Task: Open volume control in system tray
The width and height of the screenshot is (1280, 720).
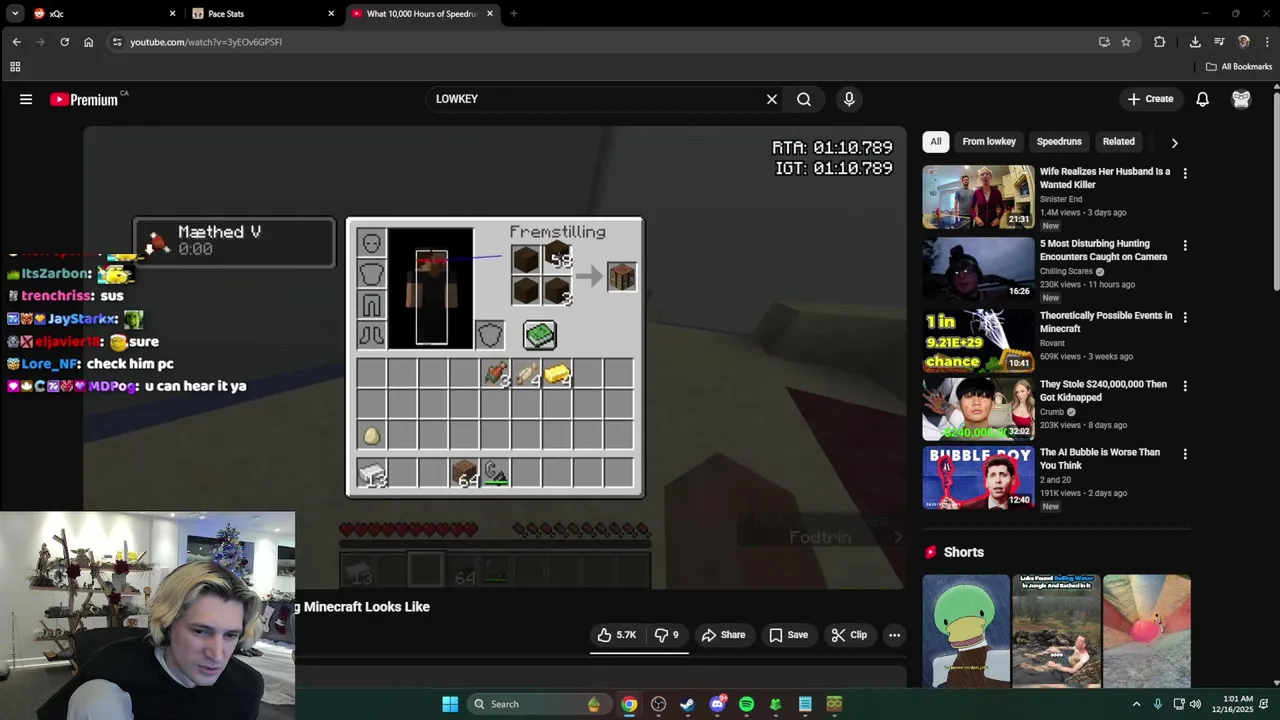Action: (1195, 704)
